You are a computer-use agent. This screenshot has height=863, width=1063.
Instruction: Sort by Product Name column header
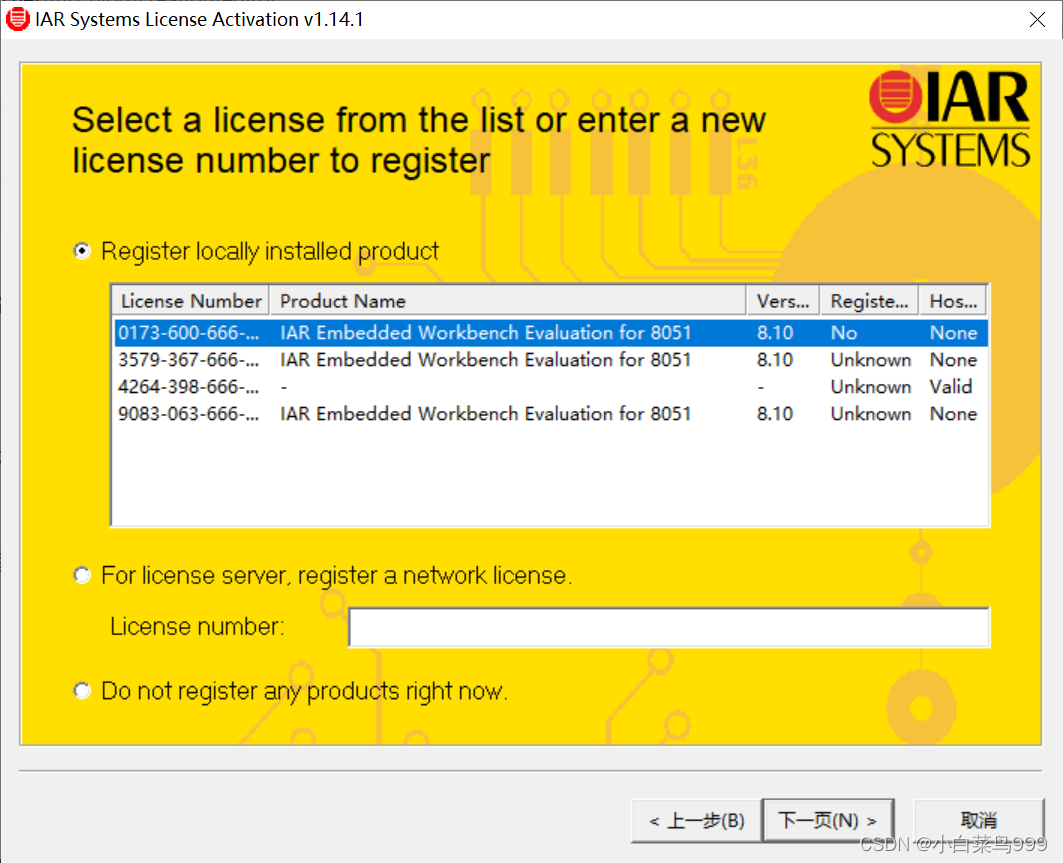coord(508,301)
